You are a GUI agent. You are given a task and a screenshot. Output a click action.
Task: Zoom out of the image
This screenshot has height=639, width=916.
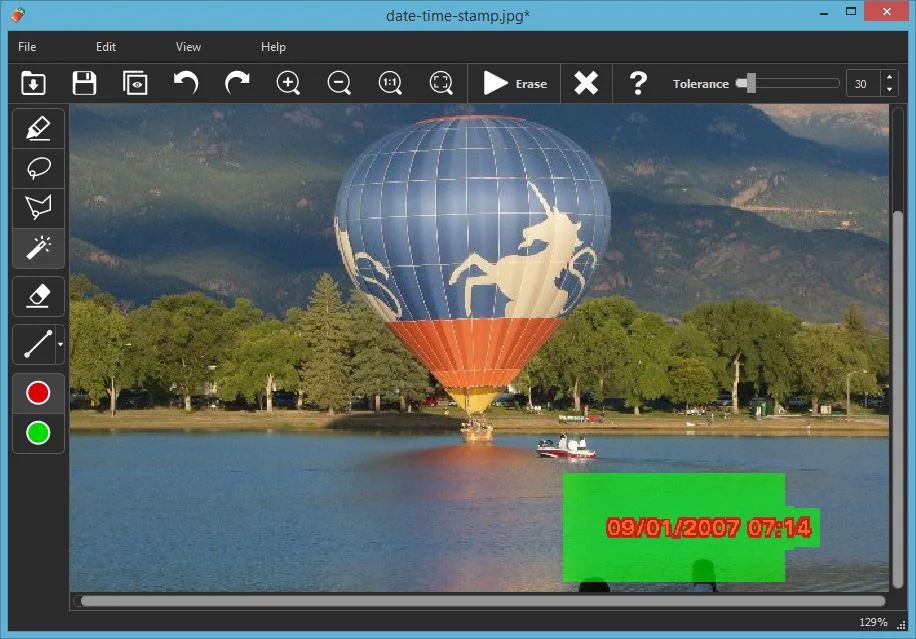[x=339, y=83]
